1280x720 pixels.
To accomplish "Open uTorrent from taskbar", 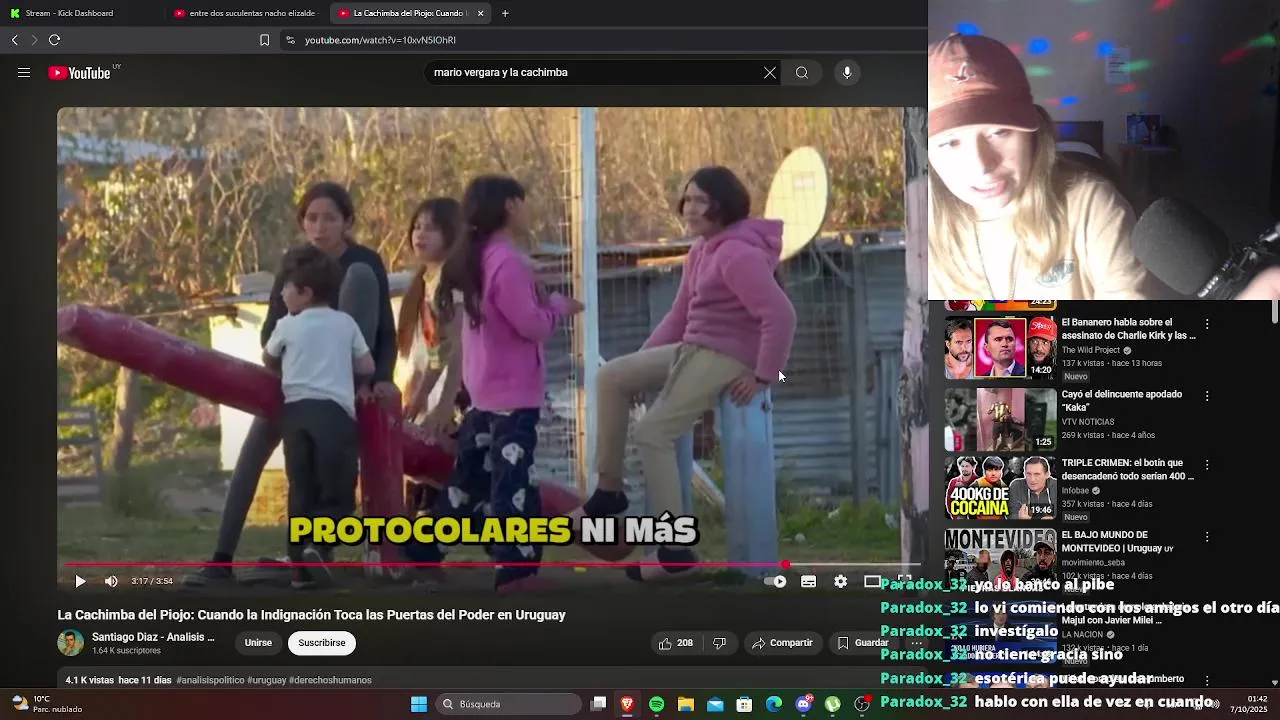I will pos(832,704).
